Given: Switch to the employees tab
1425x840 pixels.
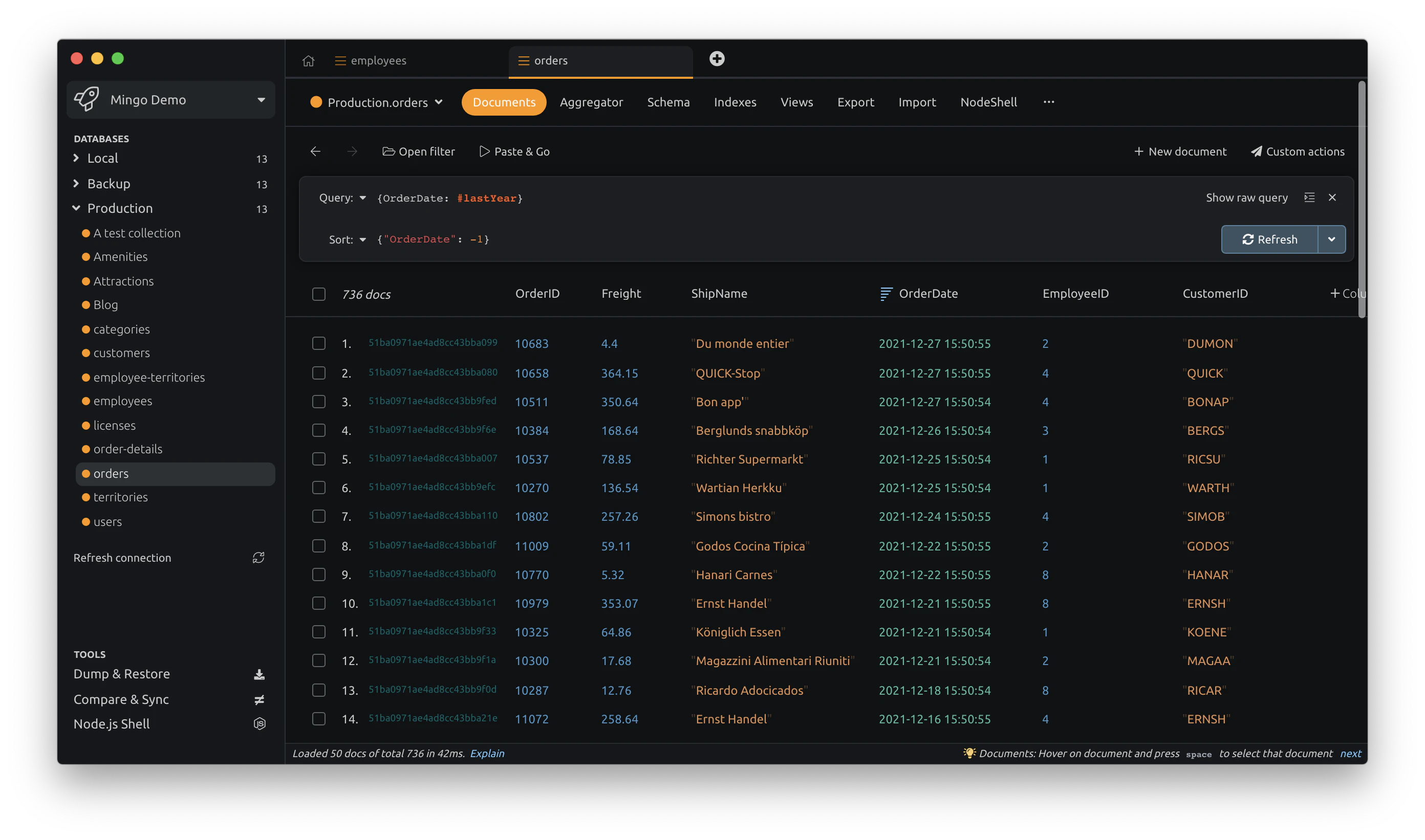Looking at the screenshot, I should (x=378, y=60).
